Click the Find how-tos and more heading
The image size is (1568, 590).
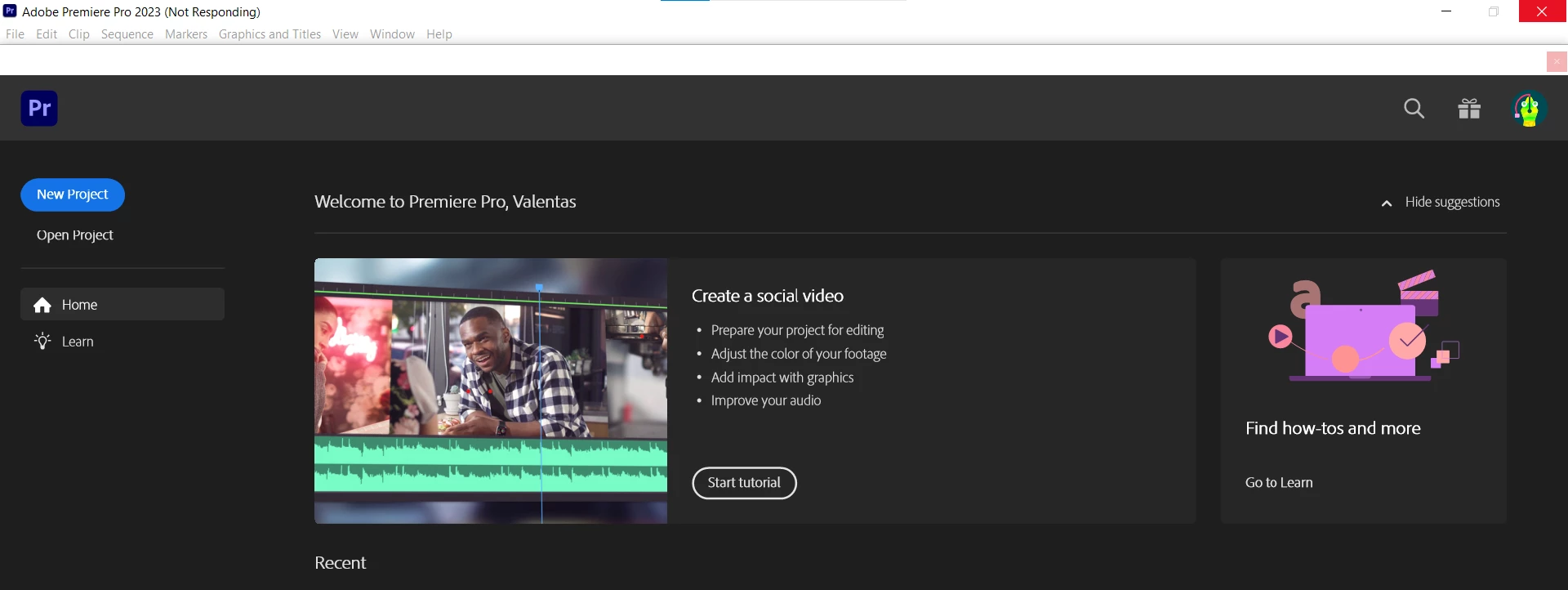(1333, 428)
